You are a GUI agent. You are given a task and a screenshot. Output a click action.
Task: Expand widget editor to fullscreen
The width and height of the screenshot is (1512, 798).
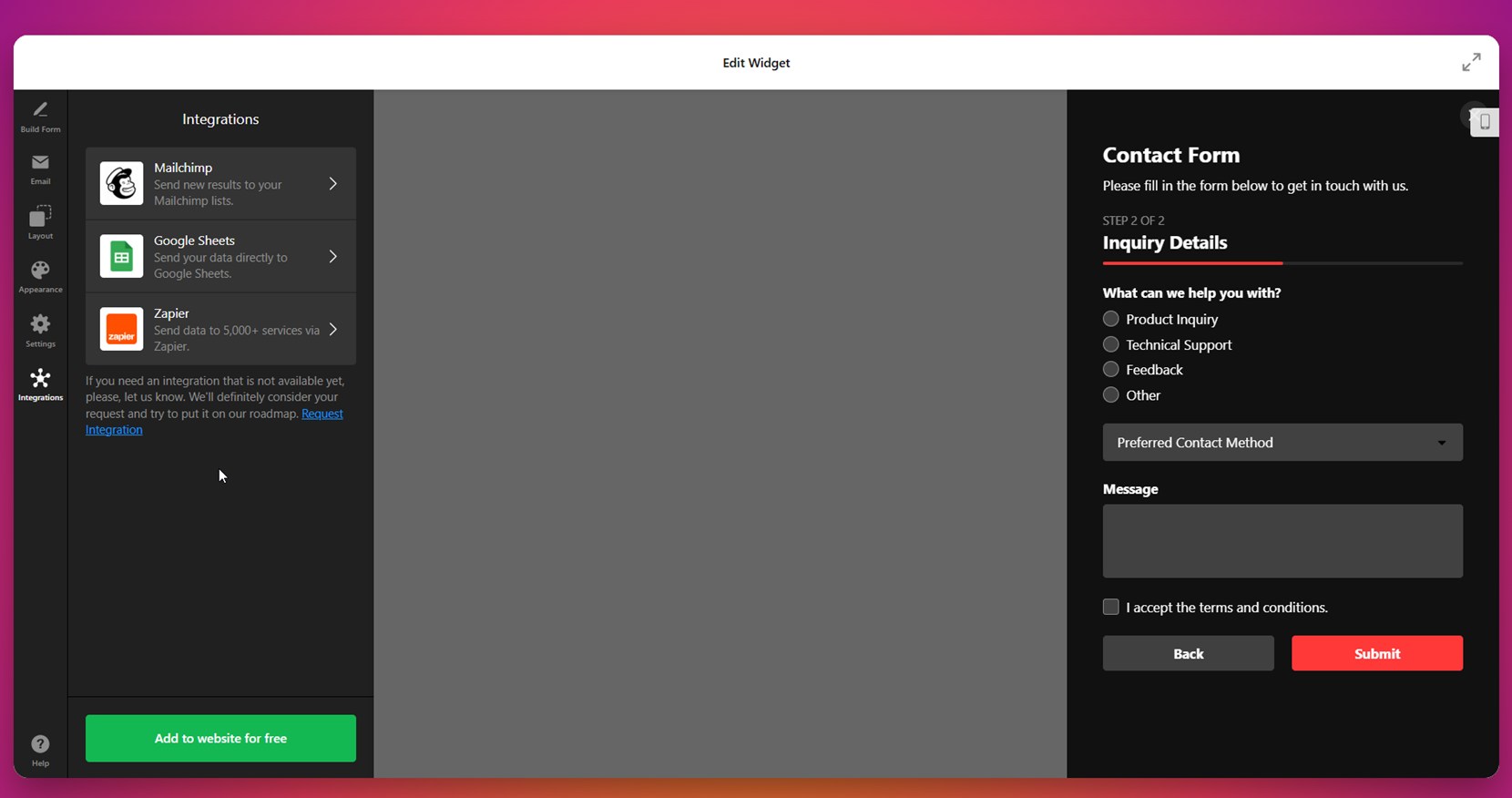tap(1471, 62)
